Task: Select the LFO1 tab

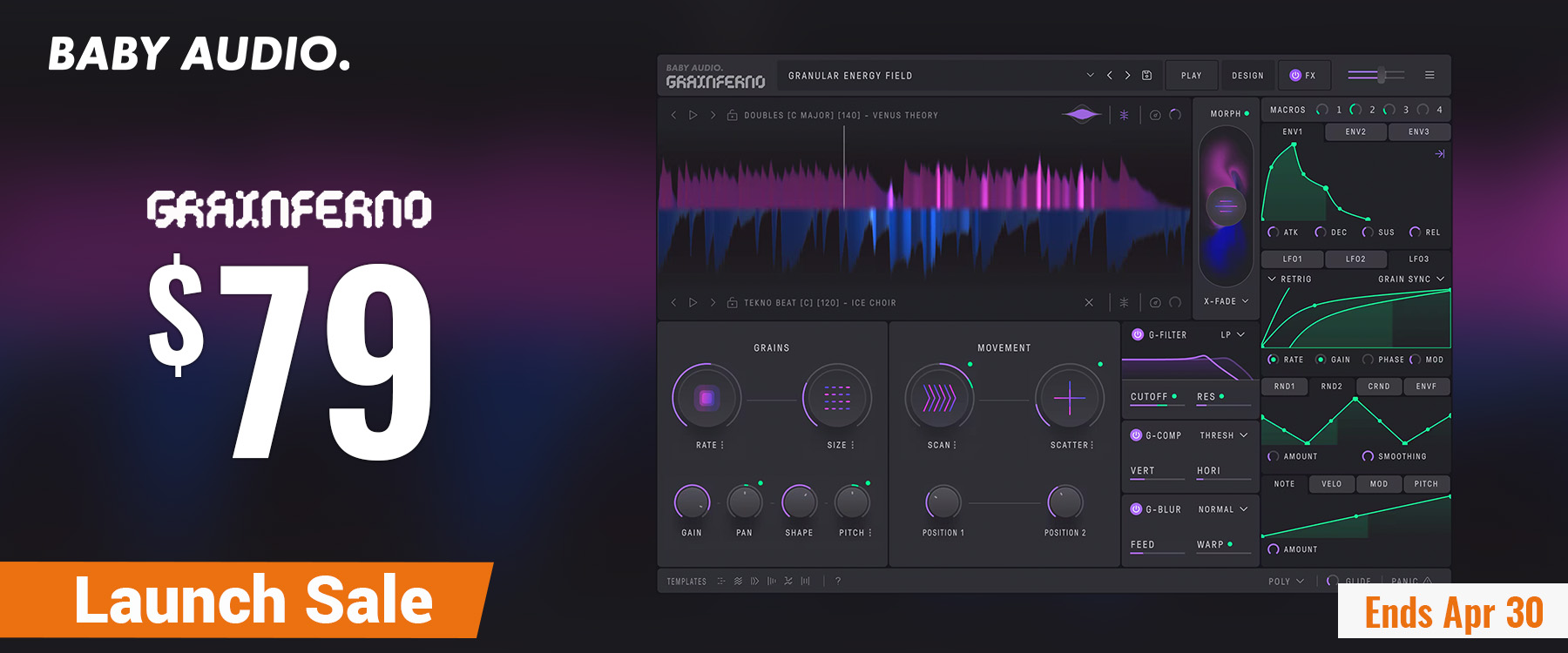Action: (x=1293, y=259)
